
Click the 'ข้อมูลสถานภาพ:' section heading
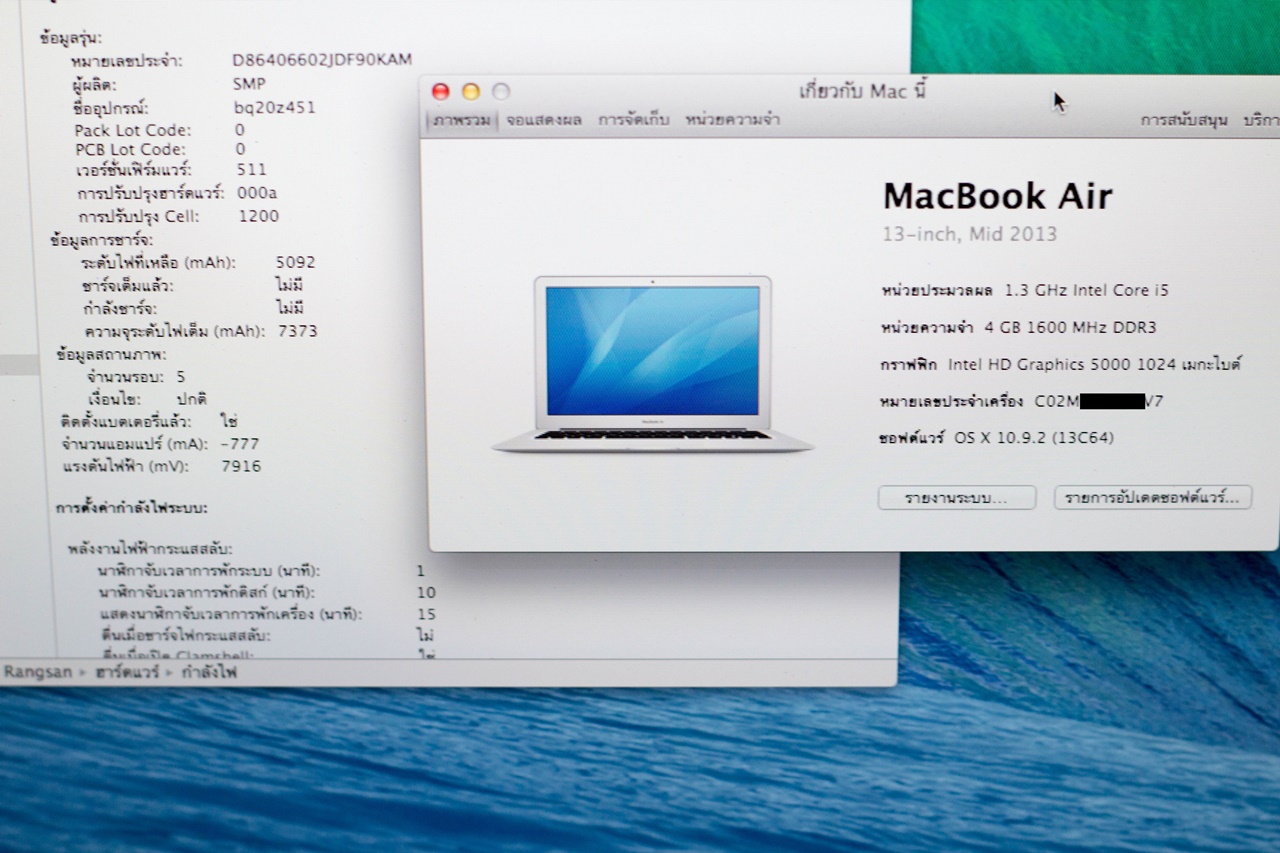click(111, 355)
